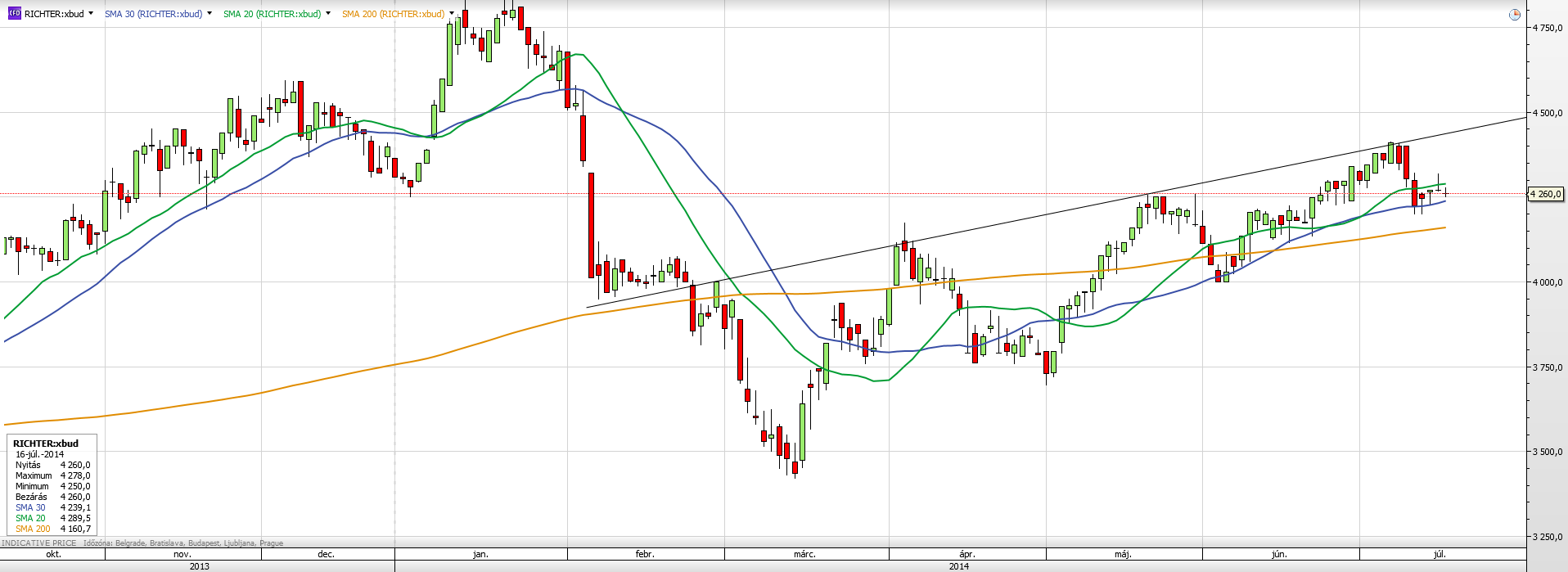Image resolution: width=1568 pixels, height=572 pixels.
Task: Click the dec. label on the time axis
Action: point(326,554)
